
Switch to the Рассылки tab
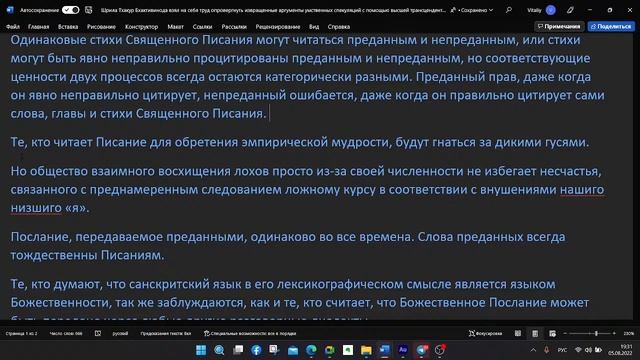pyautogui.click(x=234, y=27)
